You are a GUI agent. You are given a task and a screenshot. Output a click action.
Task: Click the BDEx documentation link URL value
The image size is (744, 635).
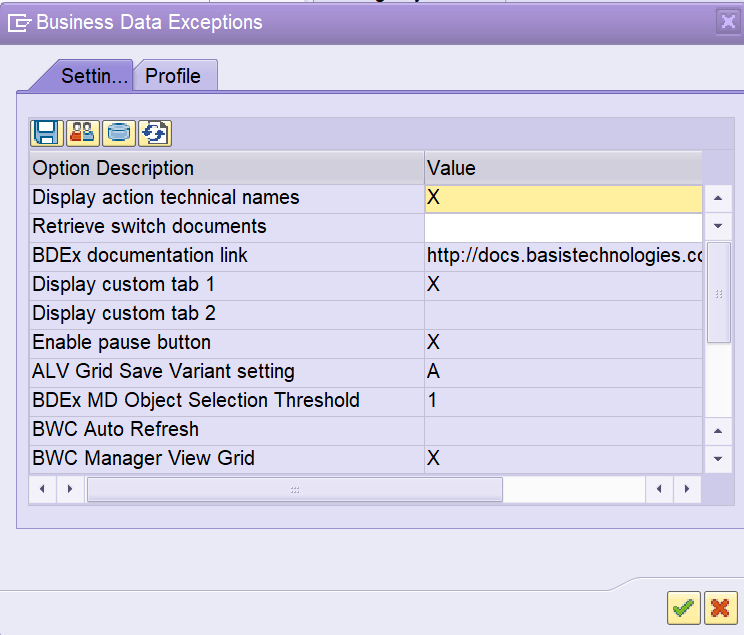pos(563,256)
